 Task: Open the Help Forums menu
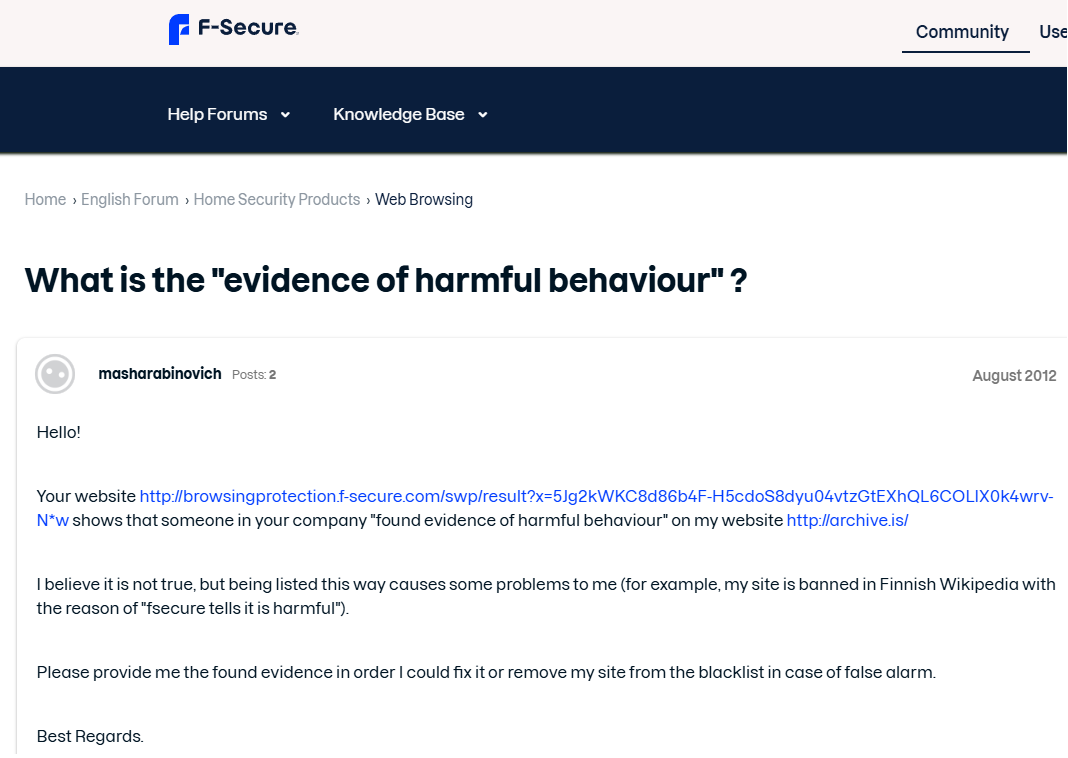(217, 114)
